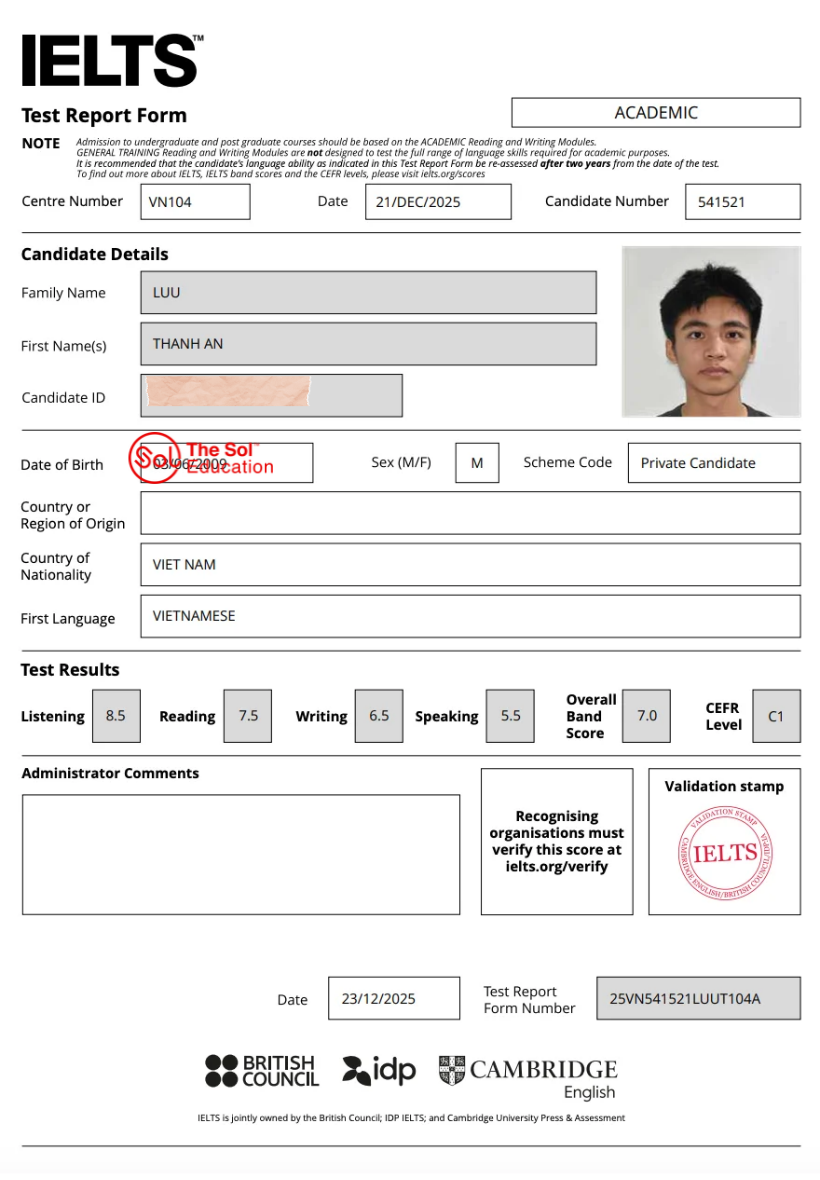Image resolution: width=820 pixels, height=1180 pixels.
Task: Click the Centre Number label
Action: [x=72, y=202]
